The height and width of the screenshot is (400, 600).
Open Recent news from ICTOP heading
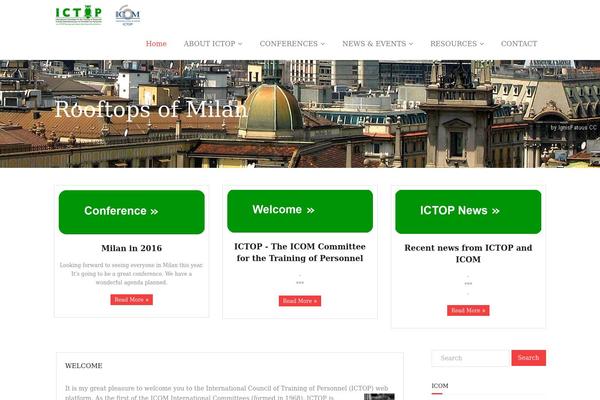coord(468,253)
